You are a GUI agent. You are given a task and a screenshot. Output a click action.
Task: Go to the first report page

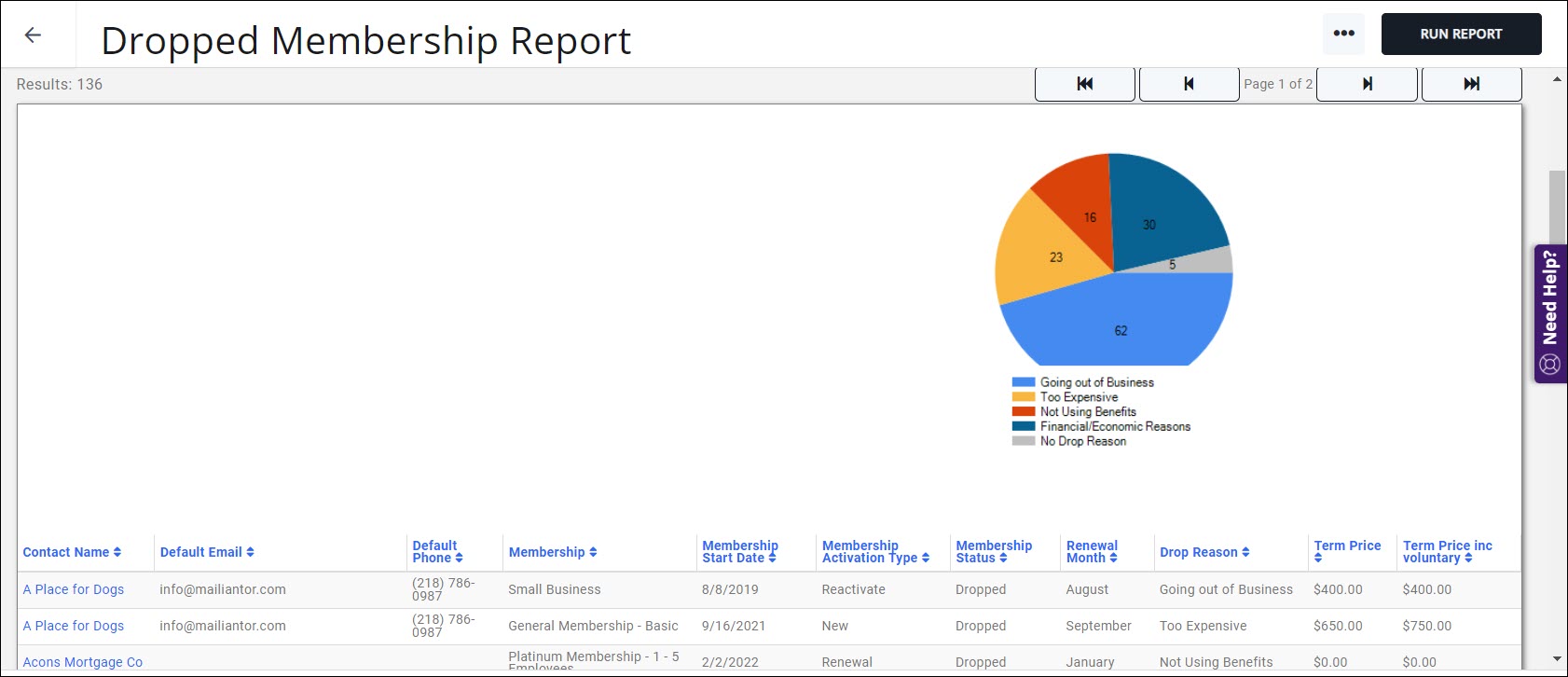(1084, 84)
